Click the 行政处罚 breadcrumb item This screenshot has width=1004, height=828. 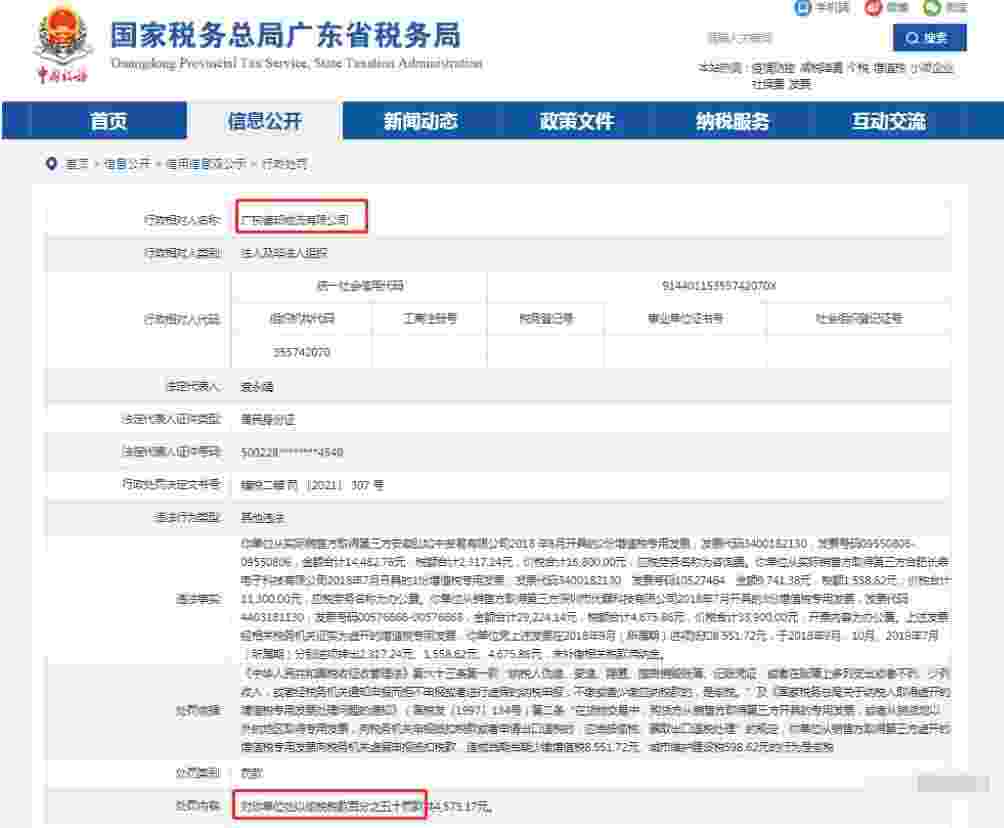(x=284, y=164)
